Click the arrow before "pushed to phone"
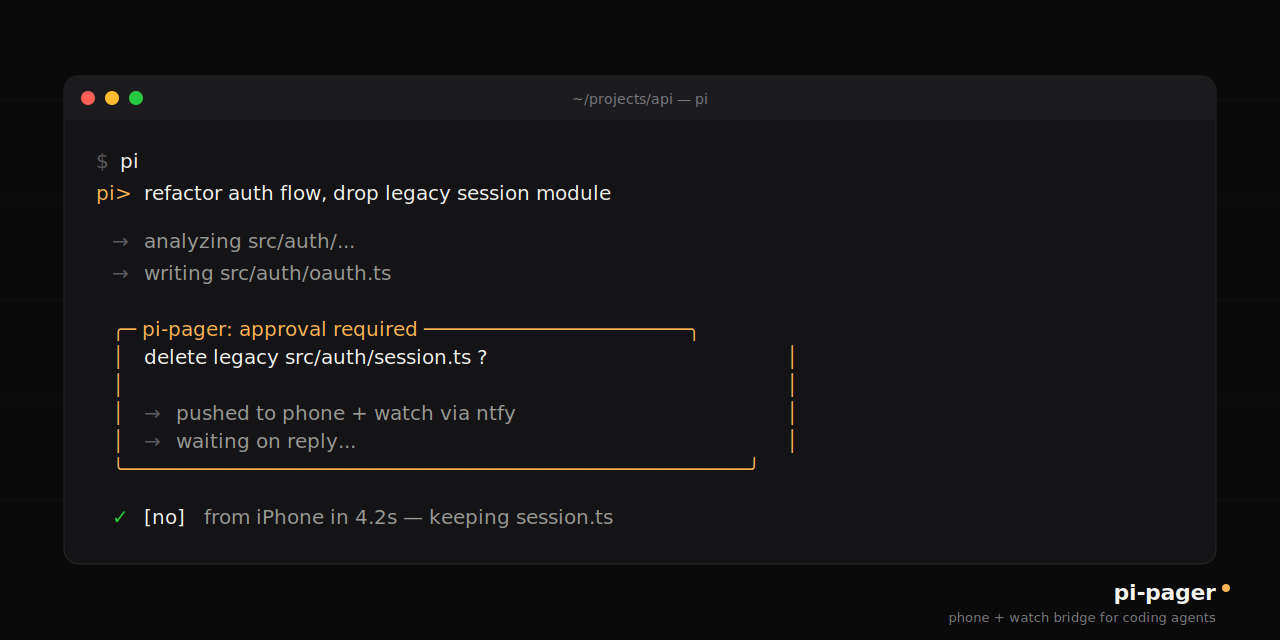Viewport: 1280px width, 640px height. (x=152, y=414)
